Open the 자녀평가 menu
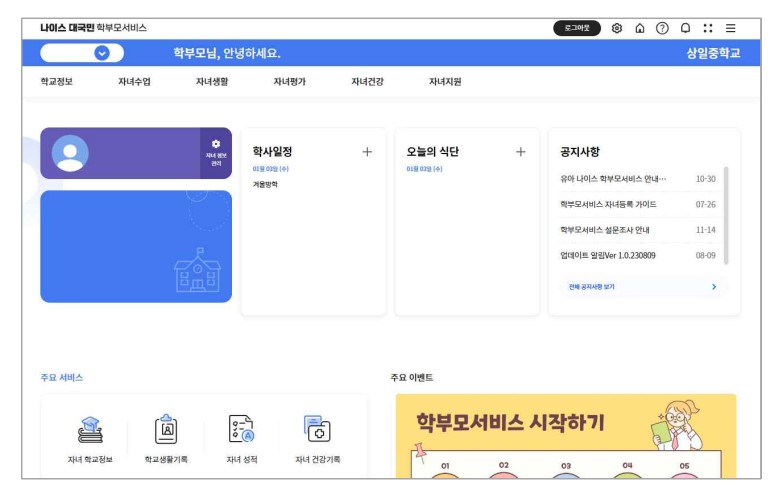Viewport: 780px width, 489px height. [290, 82]
